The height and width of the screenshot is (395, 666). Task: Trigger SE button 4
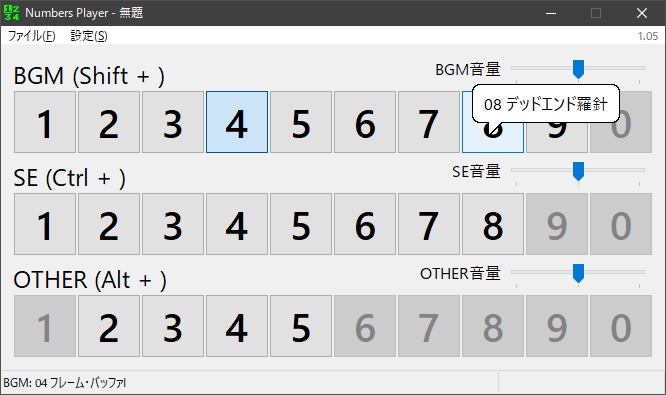coord(237,224)
